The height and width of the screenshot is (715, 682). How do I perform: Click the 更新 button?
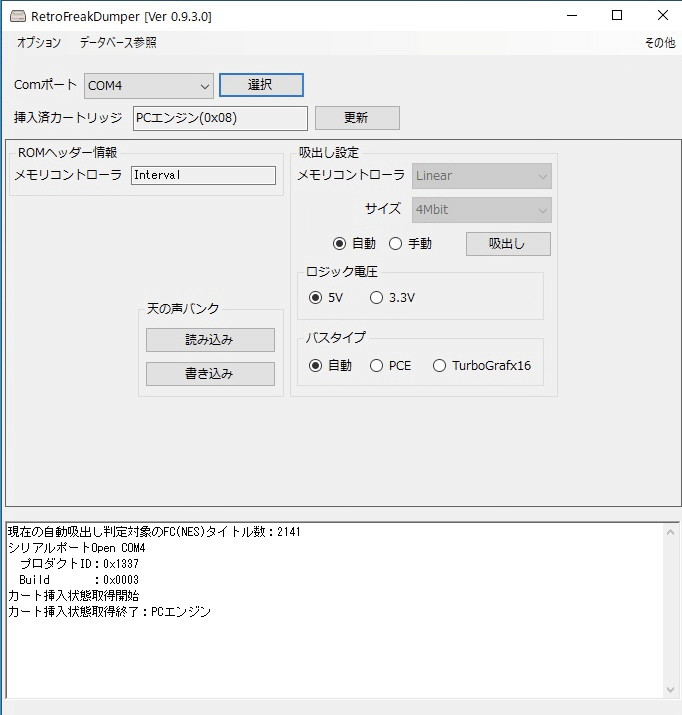click(x=357, y=118)
